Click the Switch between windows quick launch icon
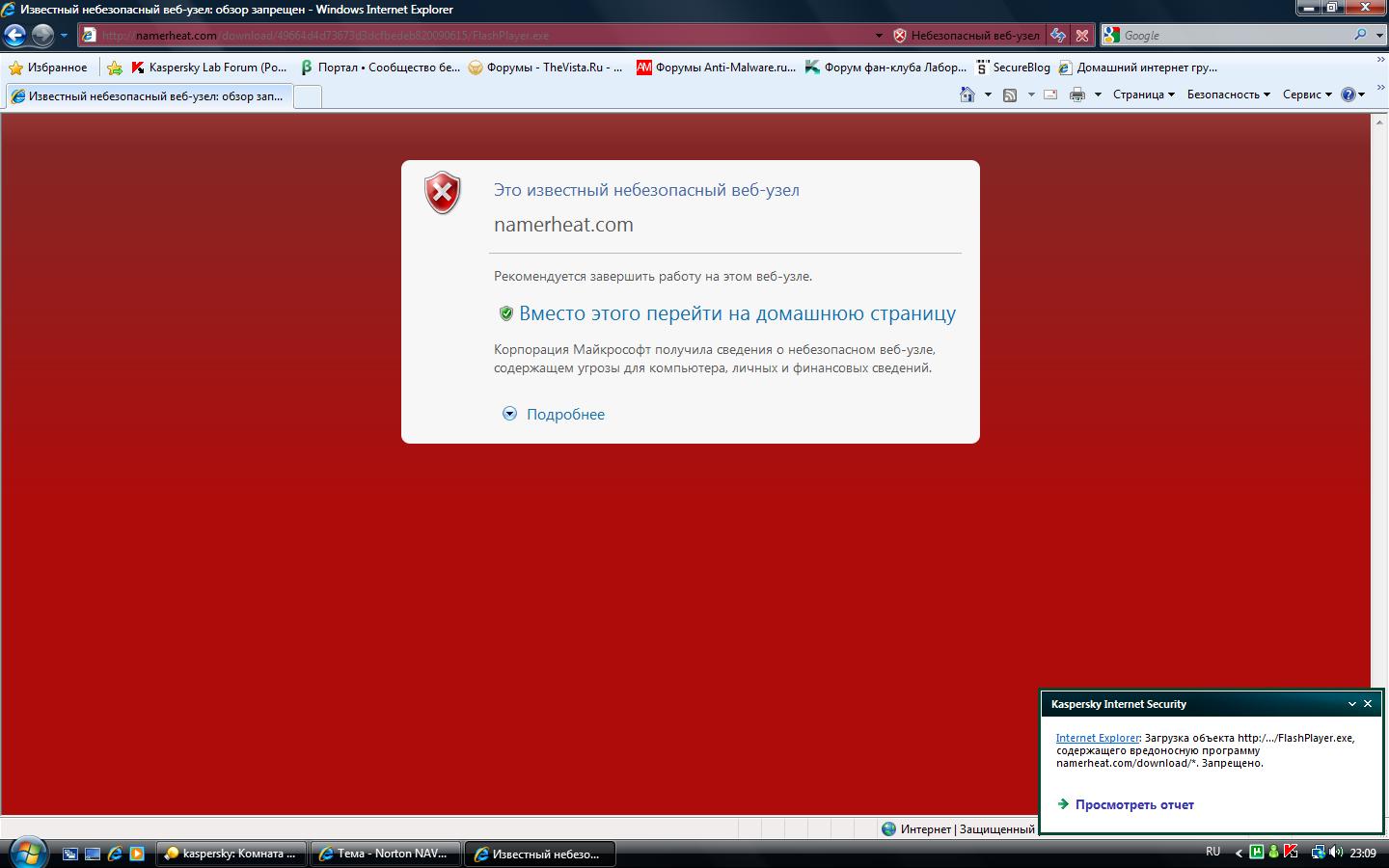Screen dimensions: 1389x868 point(70,854)
